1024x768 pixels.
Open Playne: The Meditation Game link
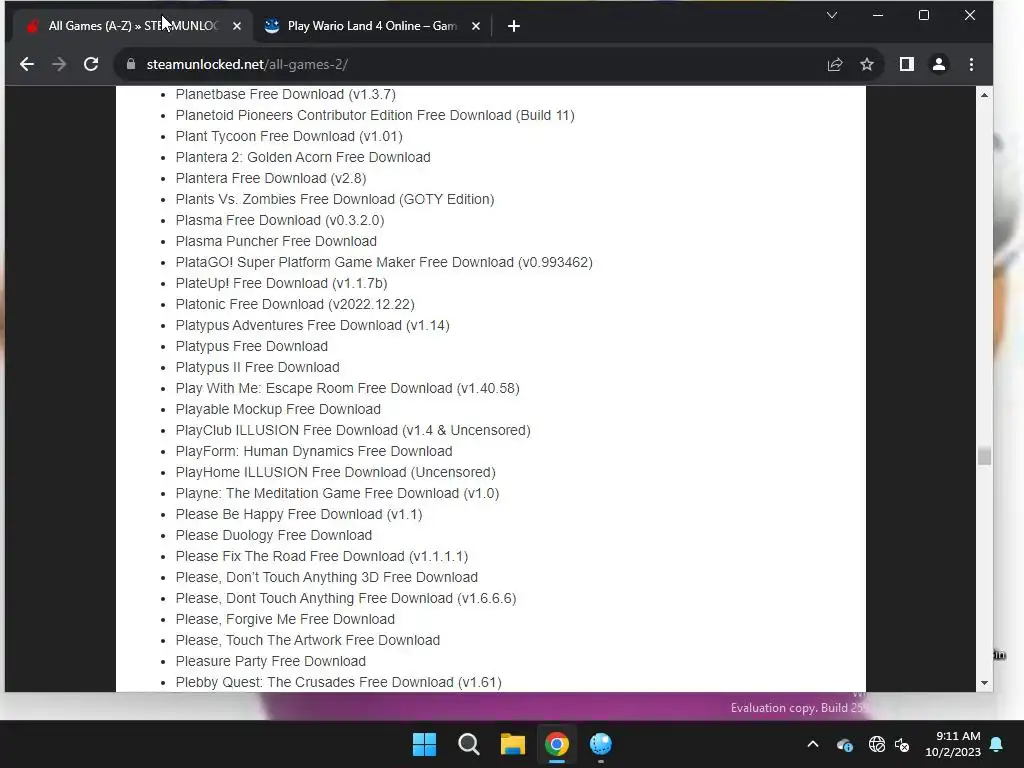[337, 493]
